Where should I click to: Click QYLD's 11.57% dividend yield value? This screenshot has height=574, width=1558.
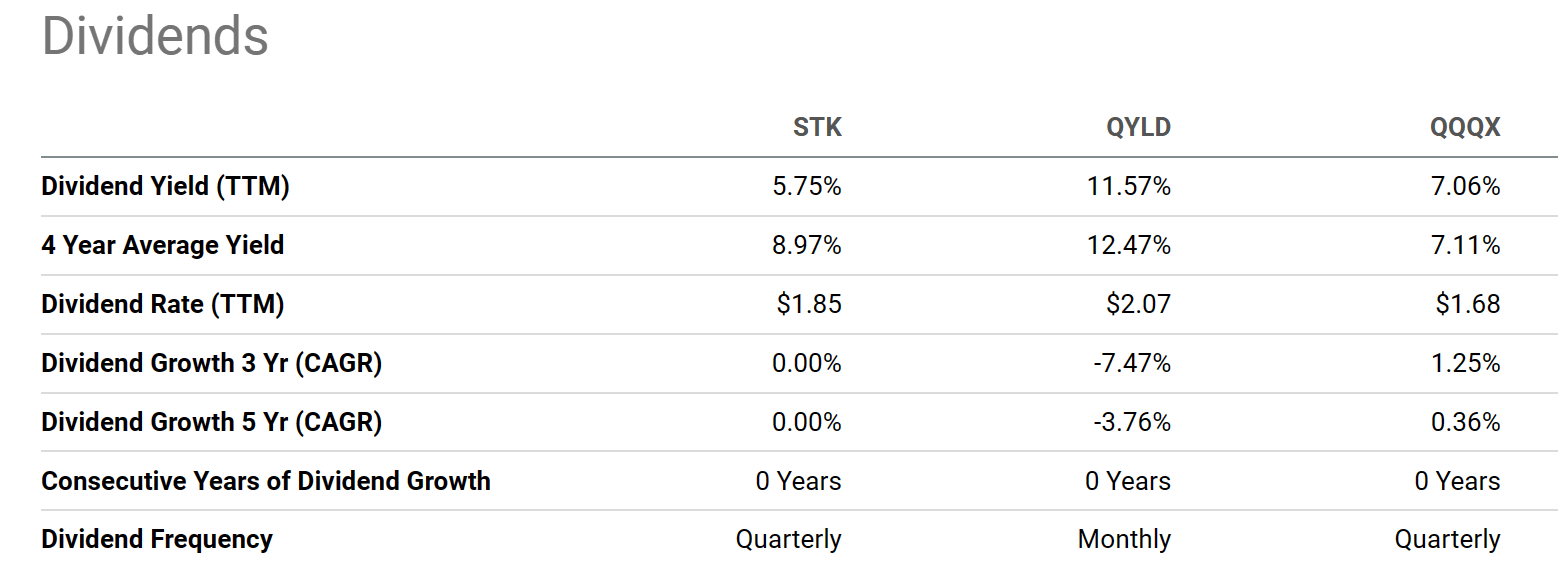pos(1131,186)
